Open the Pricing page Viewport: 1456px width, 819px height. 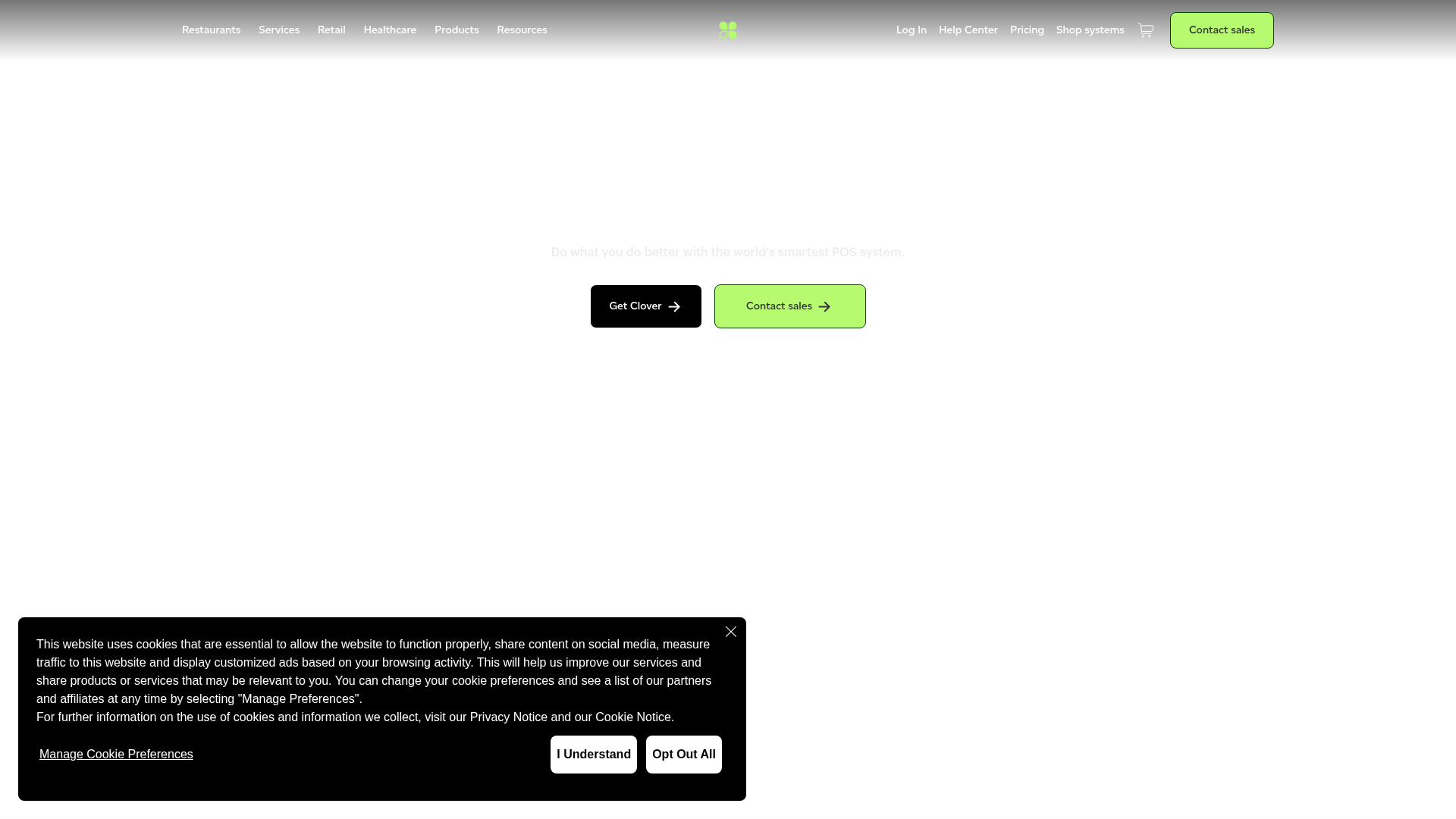pyautogui.click(x=1027, y=30)
